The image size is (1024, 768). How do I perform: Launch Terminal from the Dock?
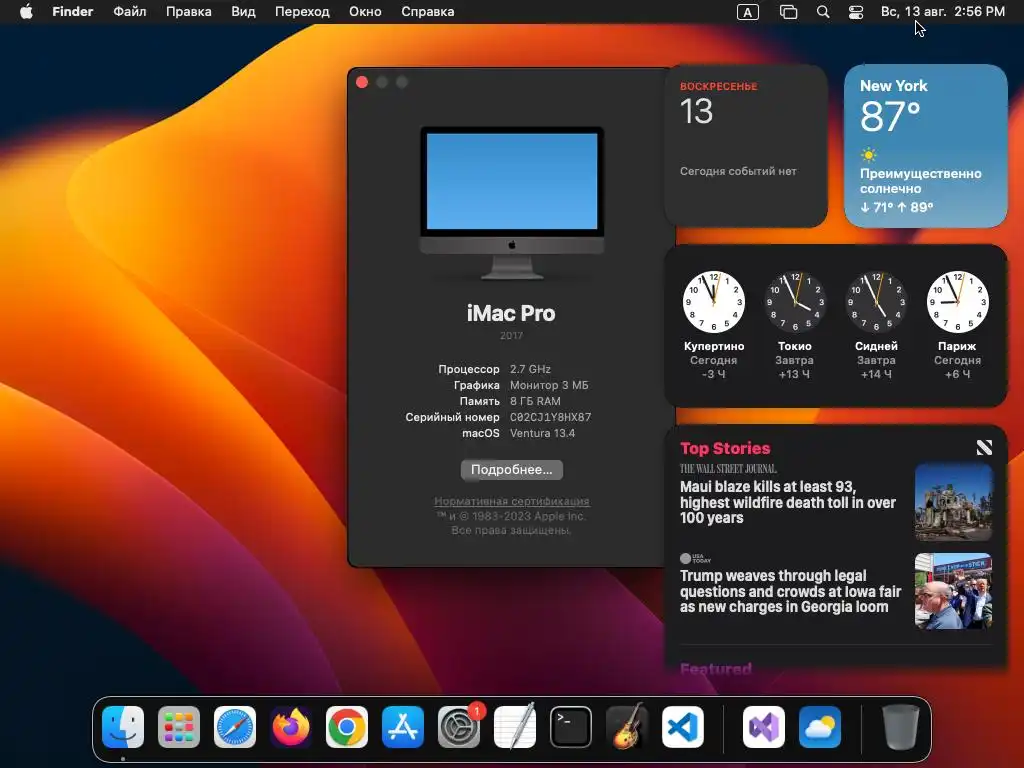(571, 727)
